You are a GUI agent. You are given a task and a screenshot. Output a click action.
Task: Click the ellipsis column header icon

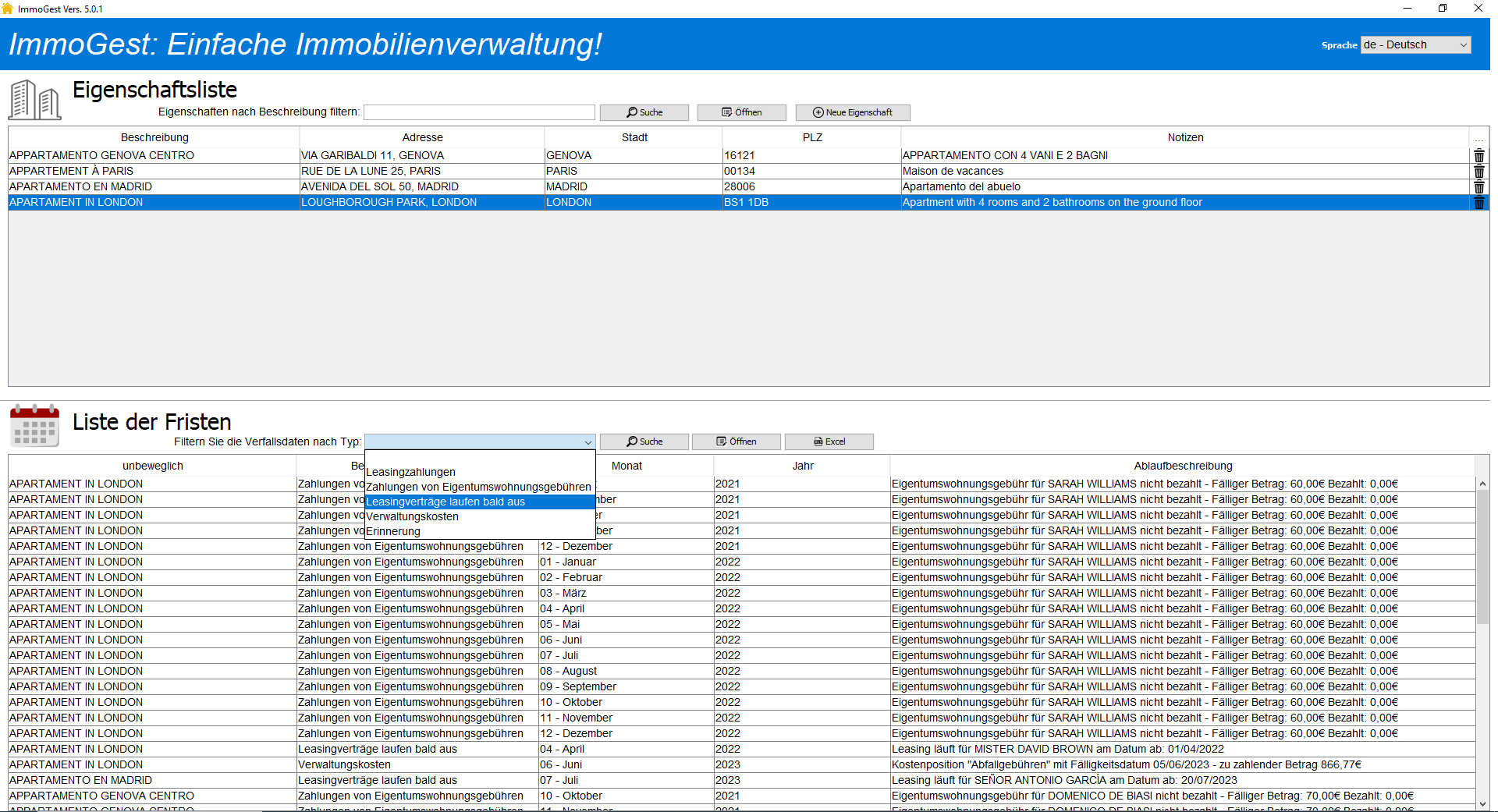pos(1478,138)
